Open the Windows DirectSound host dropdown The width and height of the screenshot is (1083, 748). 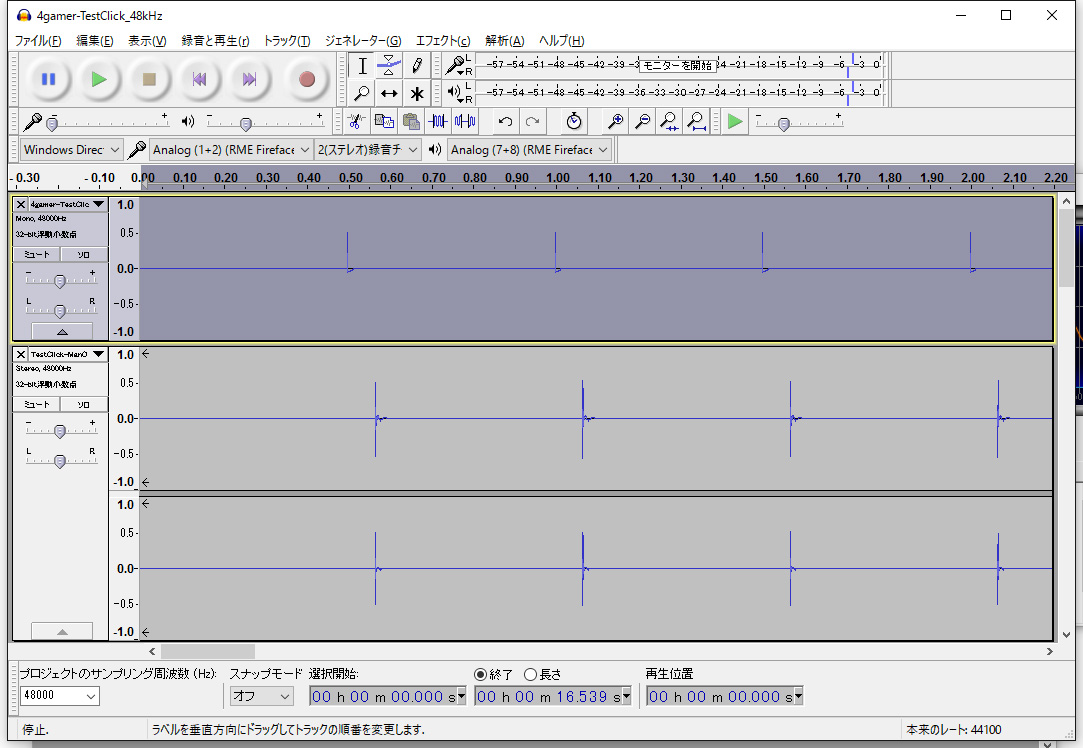click(71, 150)
